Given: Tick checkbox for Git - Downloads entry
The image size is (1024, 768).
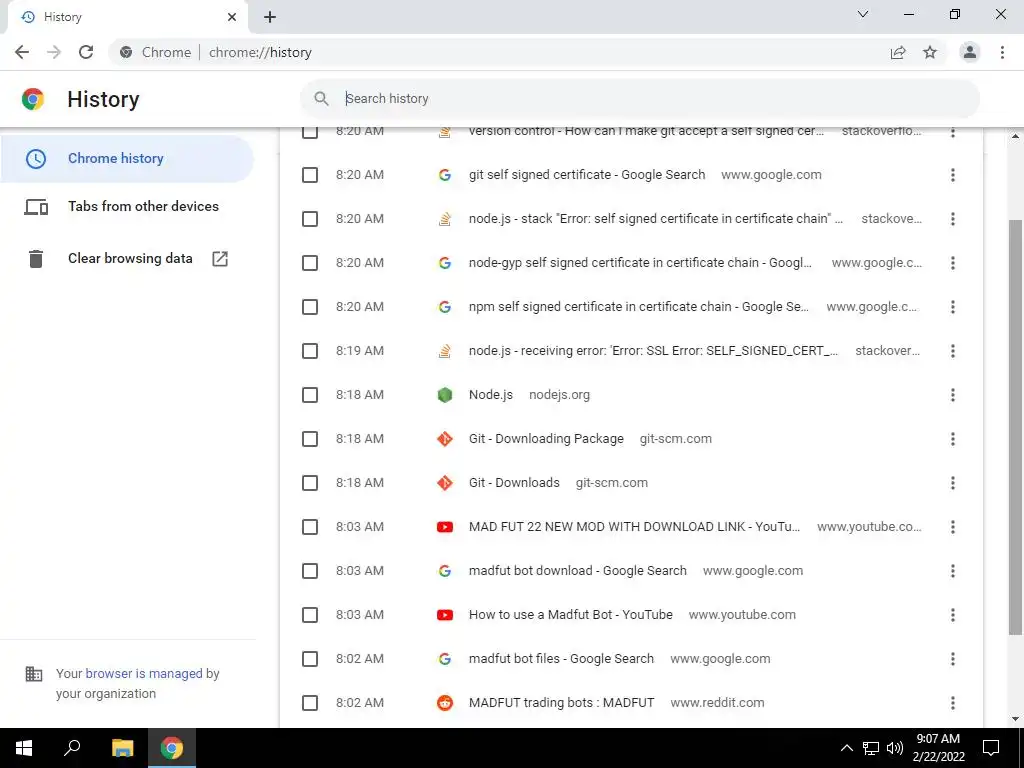Looking at the screenshot, I should pos(310,483).
